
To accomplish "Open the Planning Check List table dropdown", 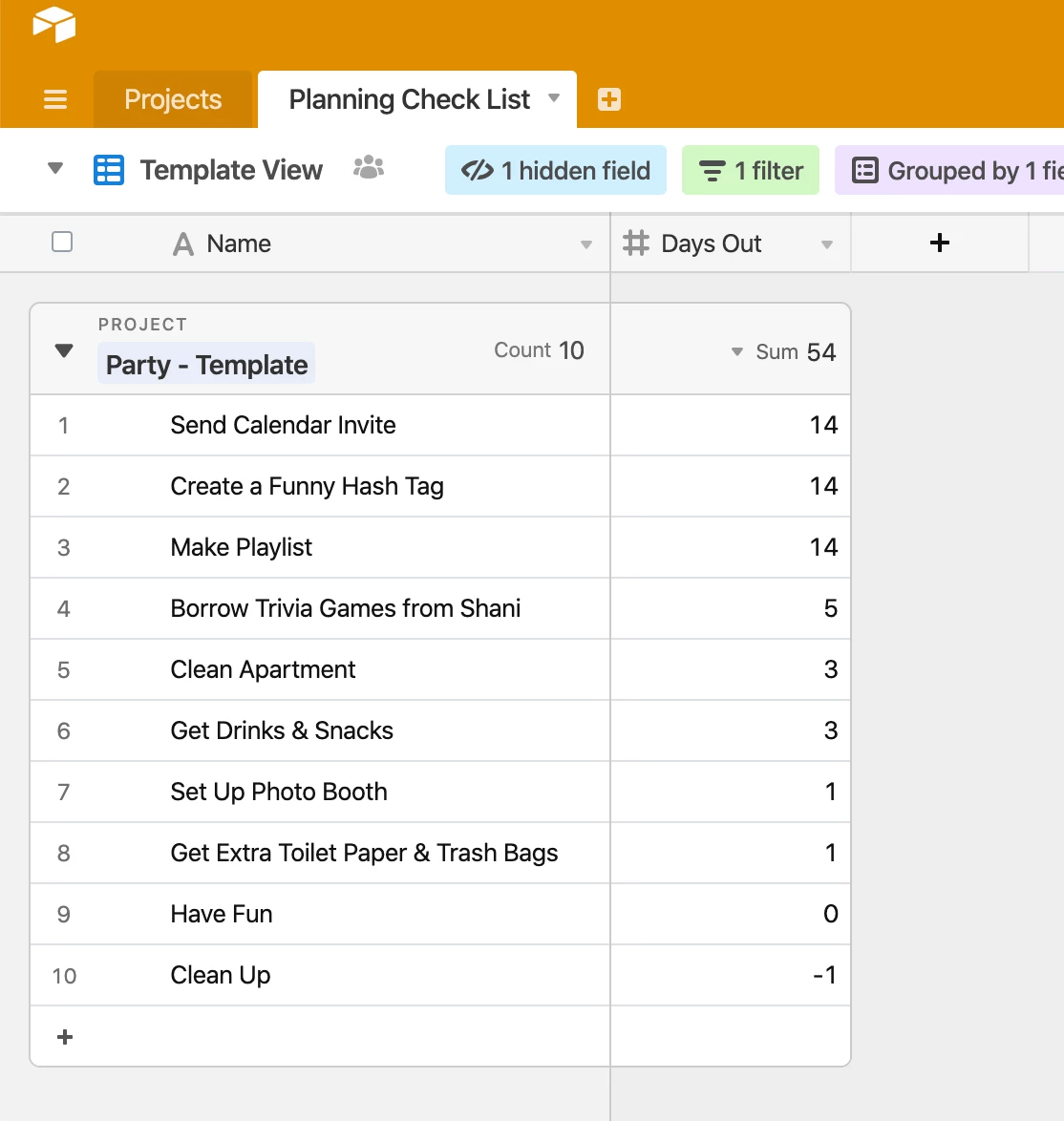I will [554, 99].
